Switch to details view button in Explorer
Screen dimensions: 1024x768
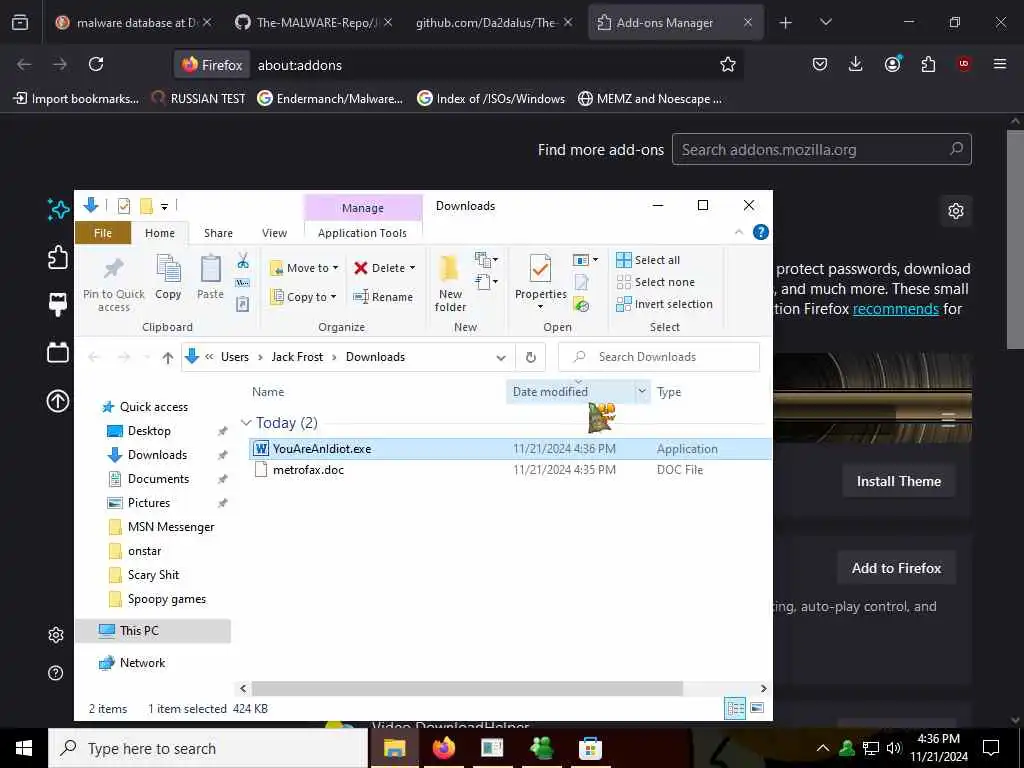735,708
